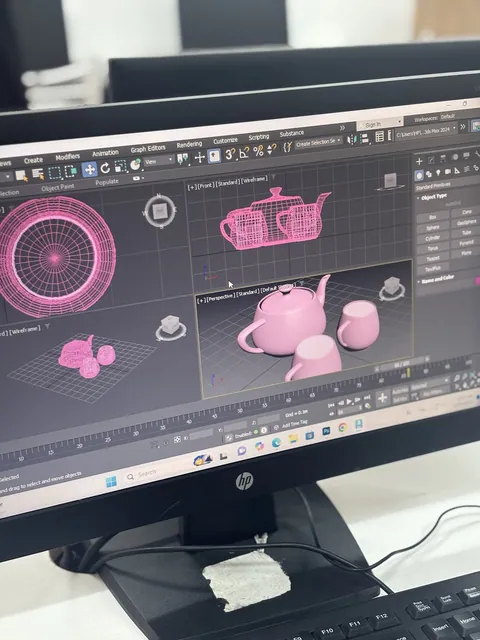
Task: Expand the Create Selection Set dropdown
Action: 318,143
